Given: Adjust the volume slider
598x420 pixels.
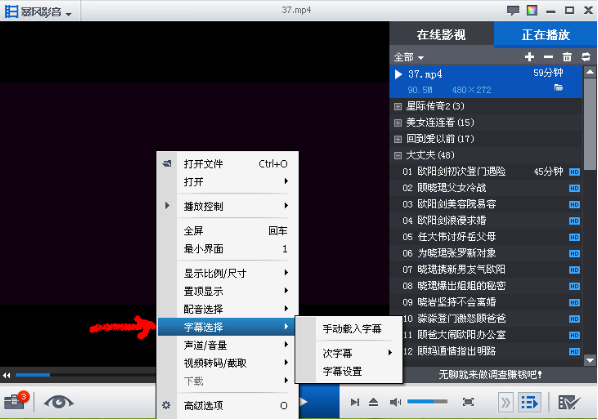Looking at the screenshot, I should click(427, 401).
